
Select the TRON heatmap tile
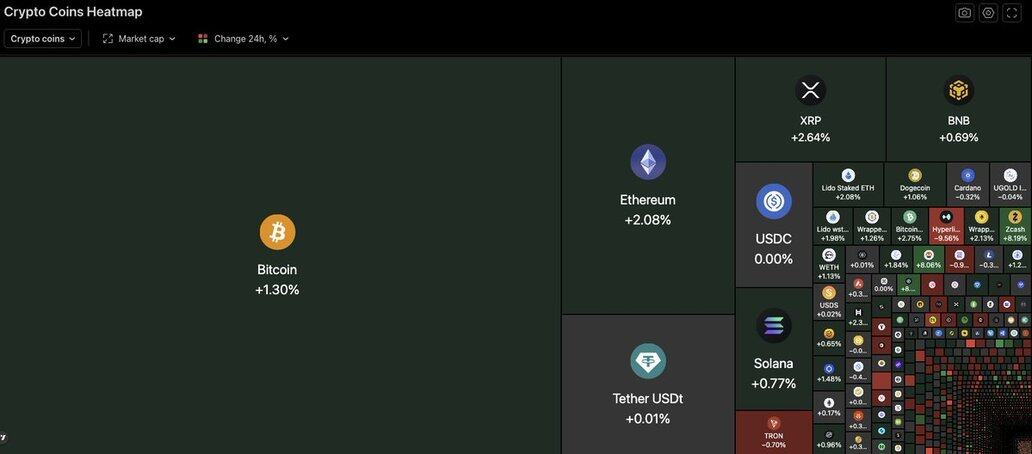click(773, 432)
